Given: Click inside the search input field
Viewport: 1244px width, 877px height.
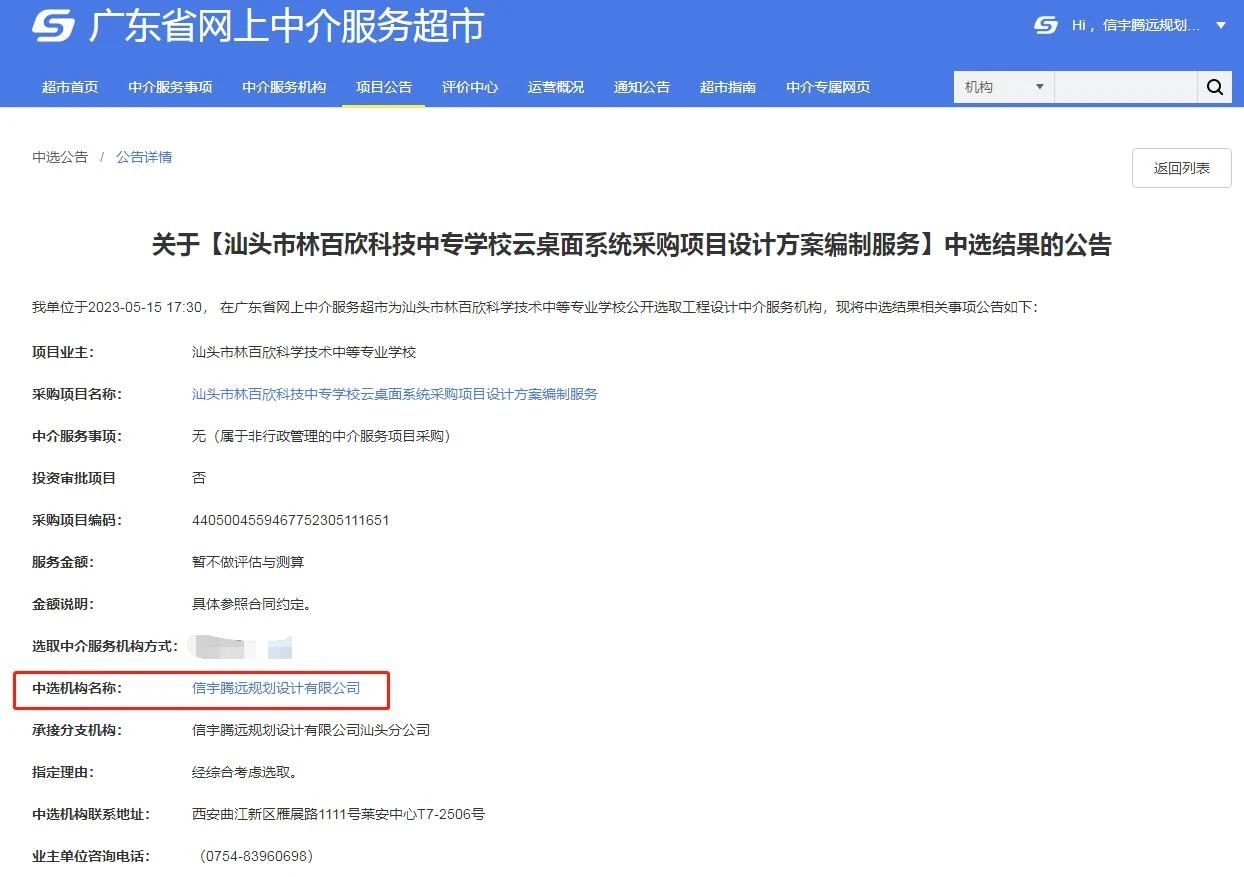Looking at the screenshot, I should (x=1126, y=87).
